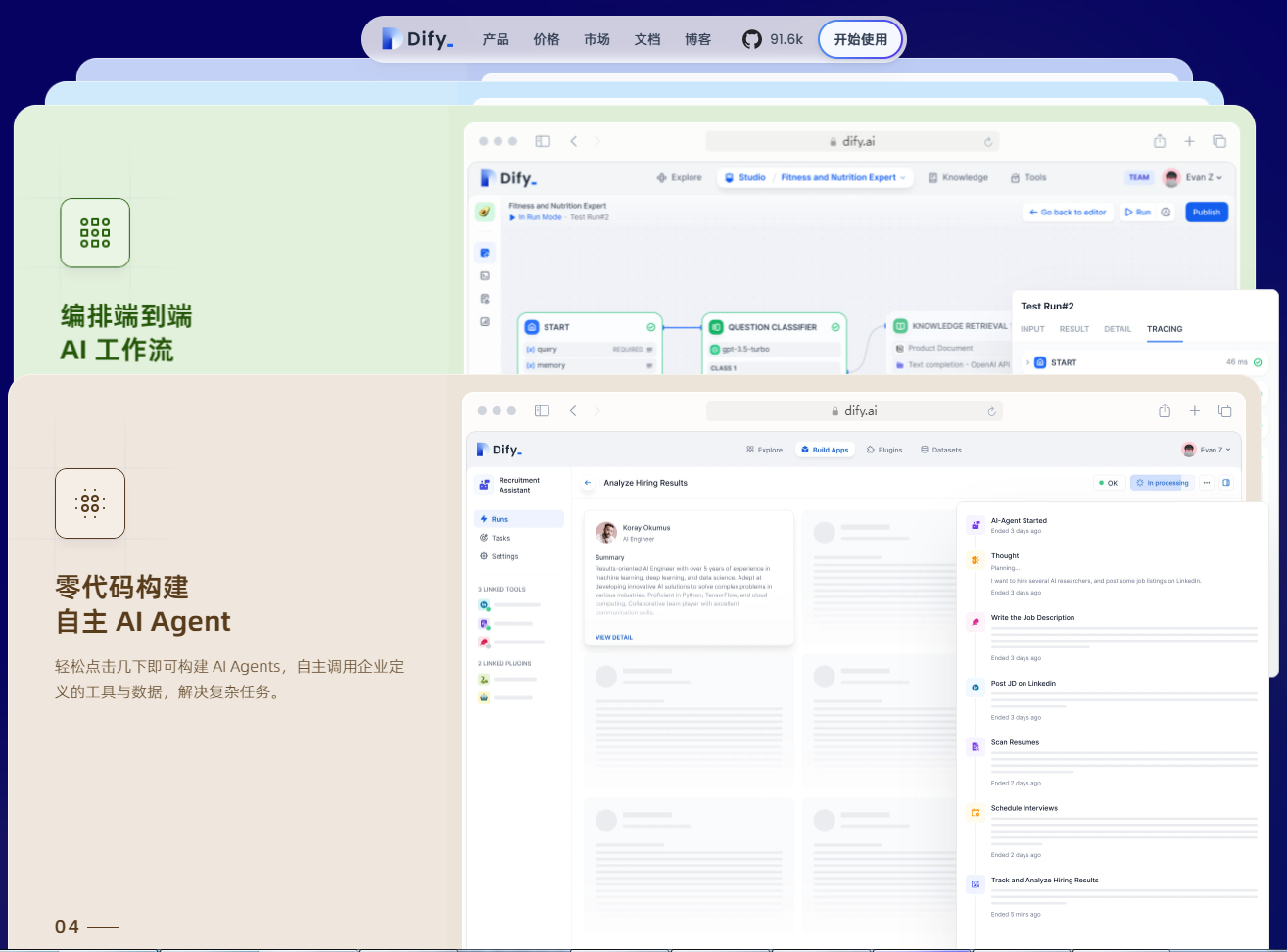The image size is (1287, 952).
Task: Select the Studio tab in workflow window
Action: click(x=745, y=177)
